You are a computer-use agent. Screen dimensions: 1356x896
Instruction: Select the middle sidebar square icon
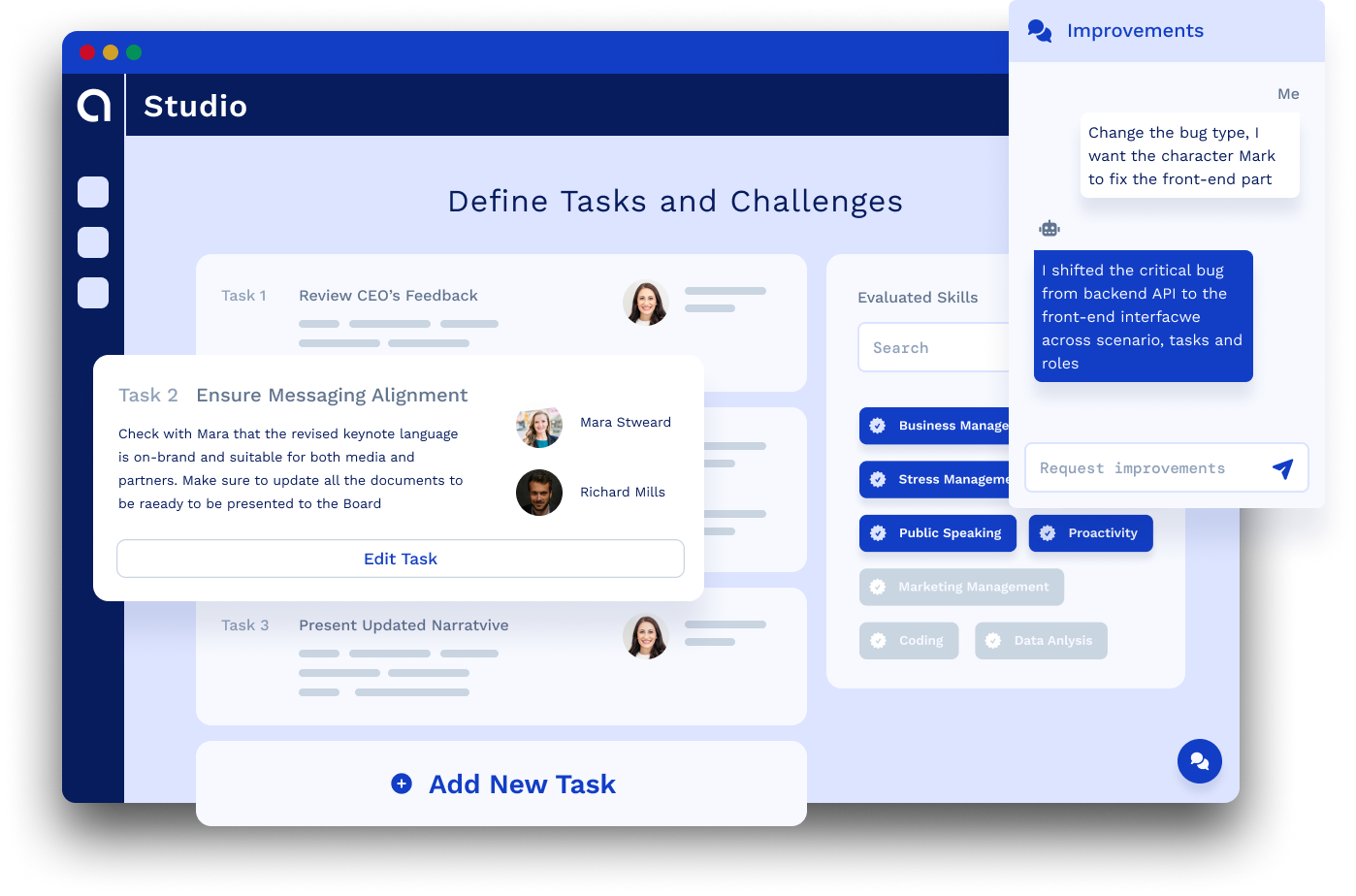(93, 242)
